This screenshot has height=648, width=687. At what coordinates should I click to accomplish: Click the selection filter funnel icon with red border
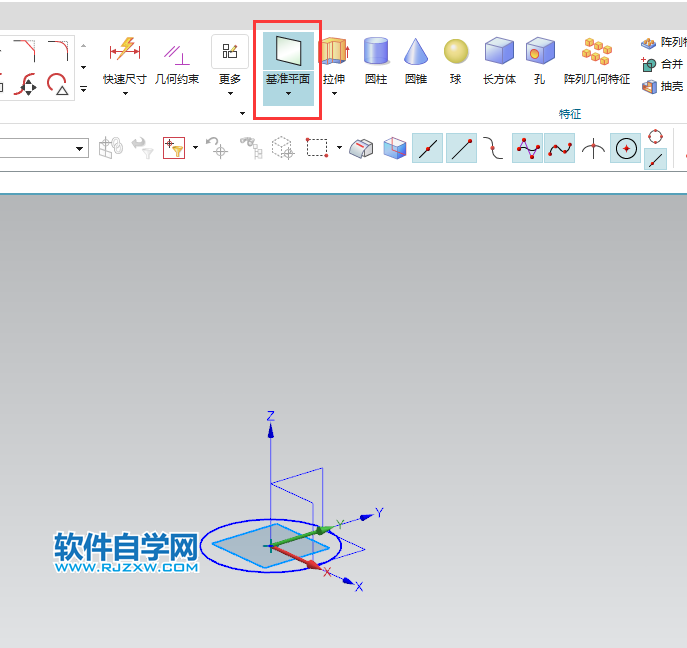(x=174, y=148)
